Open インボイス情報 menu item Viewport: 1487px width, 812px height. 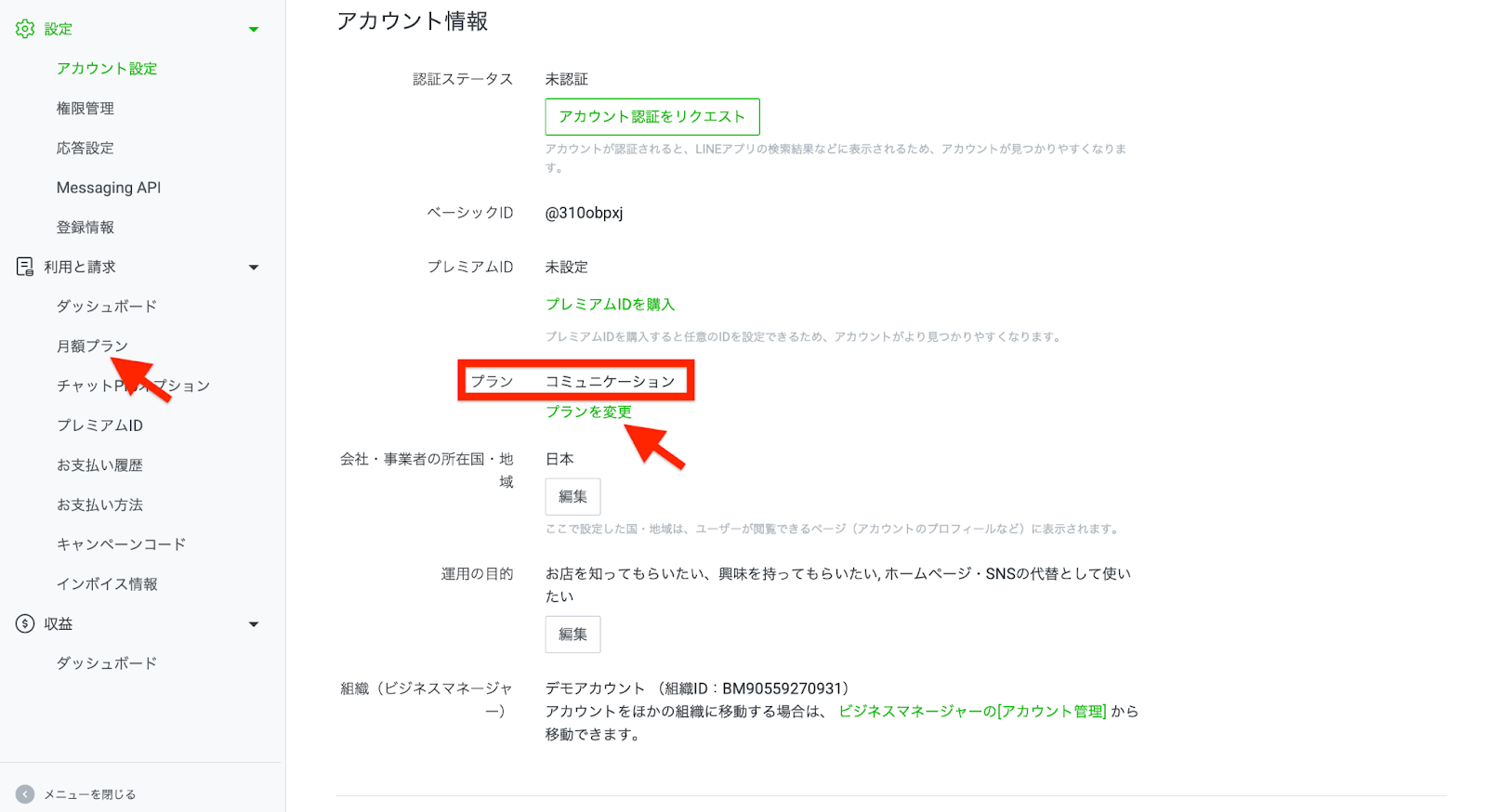[x=107, y=583]
